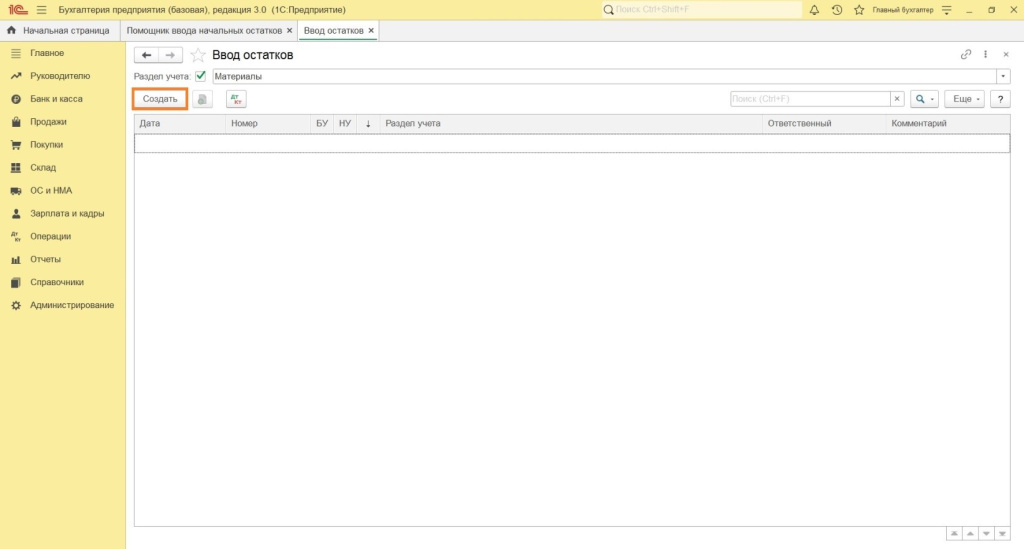The image size is (1024, 549).
Task: Switch to Помощник ввода начальных остатков tab
Action: [204, 31]
